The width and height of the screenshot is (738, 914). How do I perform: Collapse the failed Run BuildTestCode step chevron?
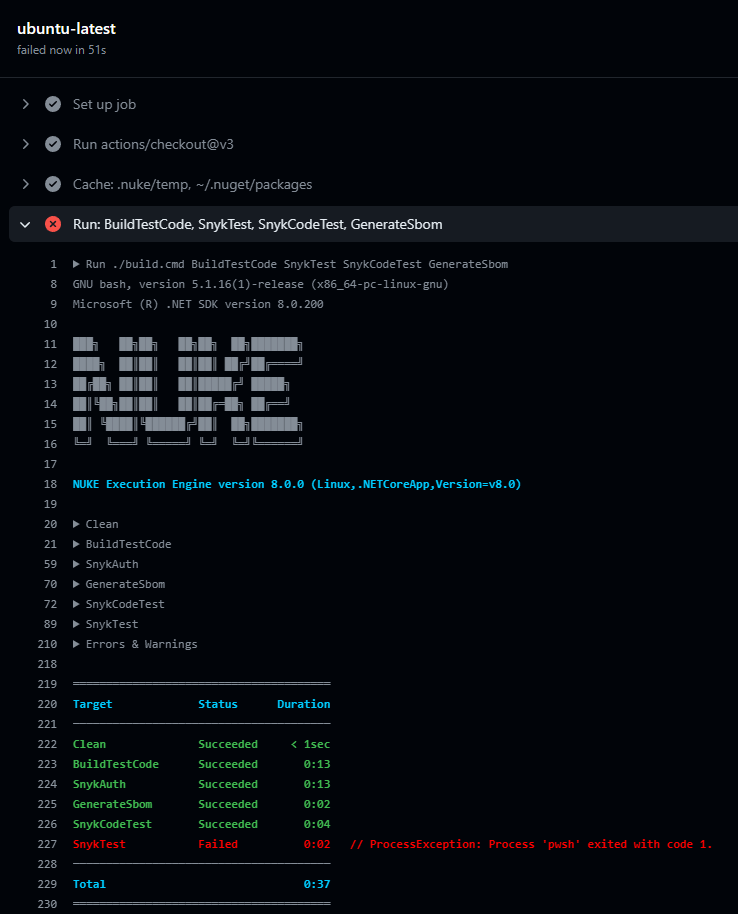(x=26, y=224)
